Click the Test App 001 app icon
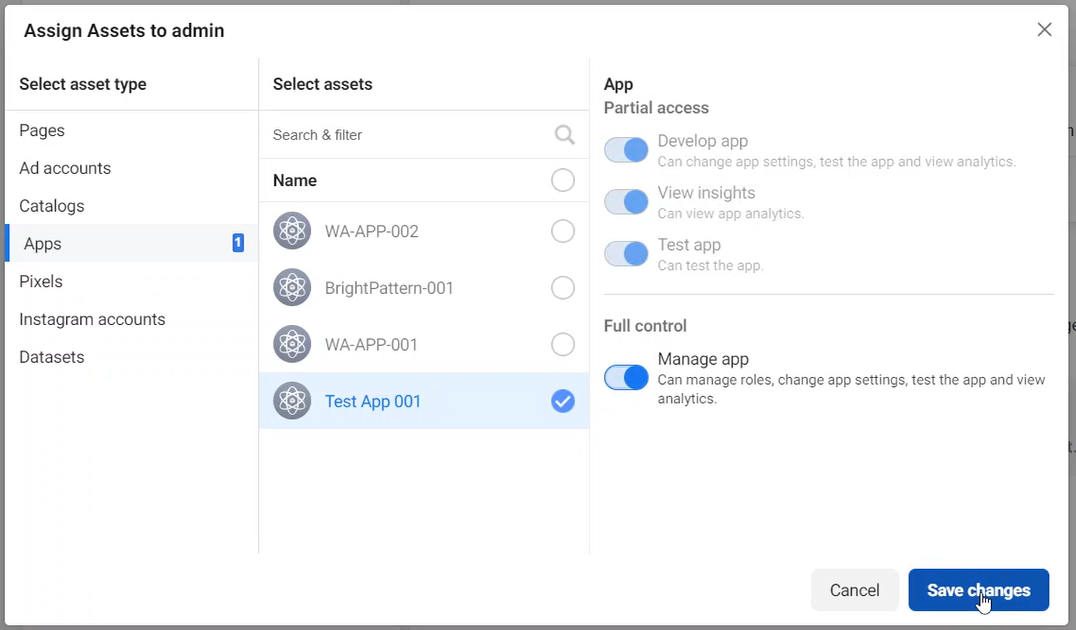1076x630 pixels. [292, 401]
